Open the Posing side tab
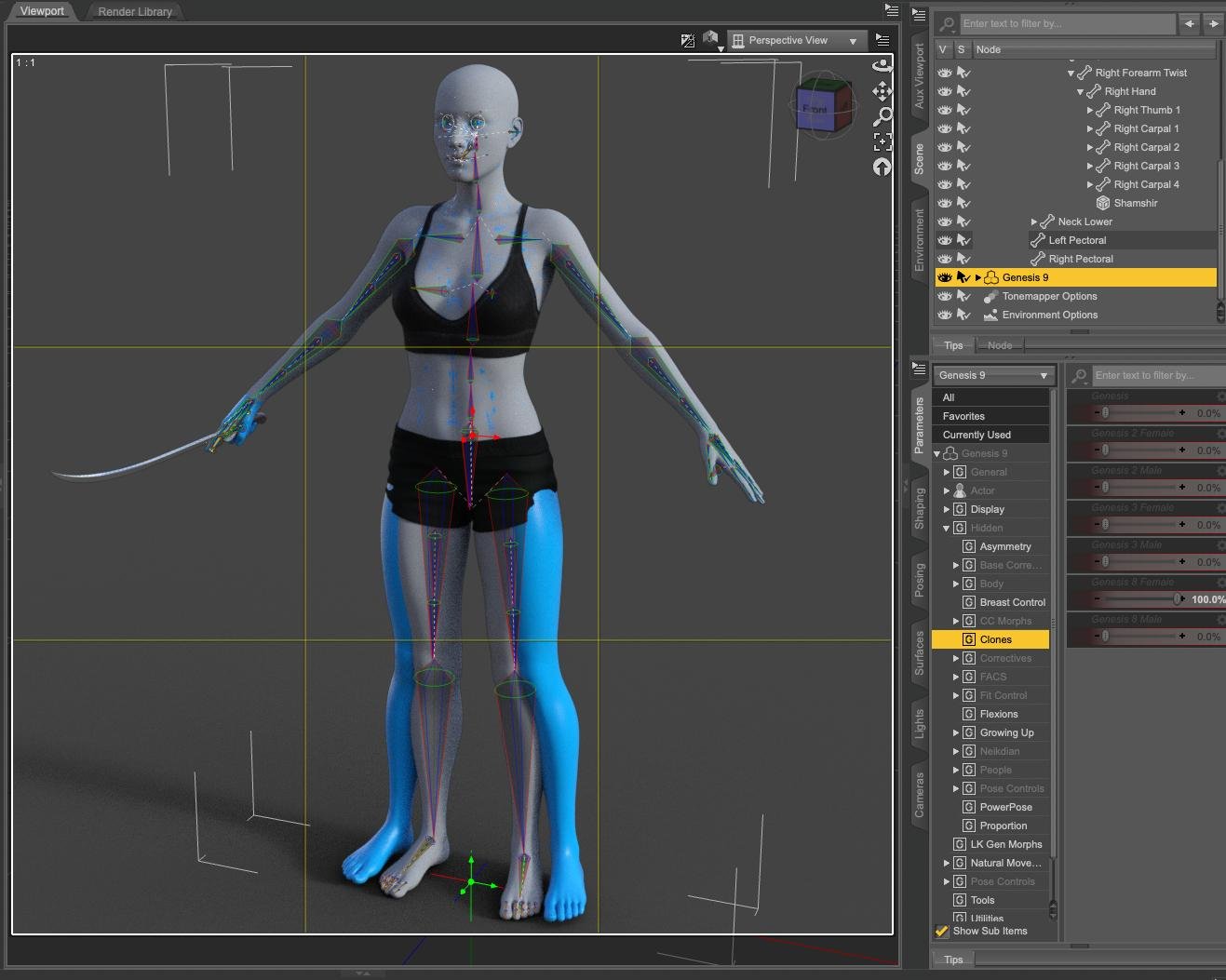The height and width of the screenshot is (980, 1226). [919, 580]
